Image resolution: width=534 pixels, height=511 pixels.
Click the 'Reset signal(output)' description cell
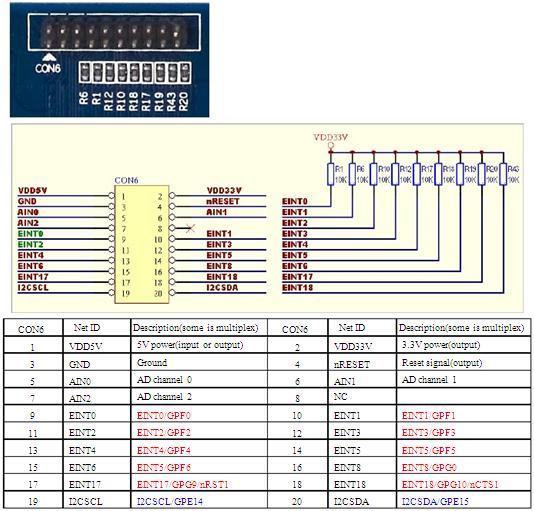pyautogui.click(x=464, y=362)
